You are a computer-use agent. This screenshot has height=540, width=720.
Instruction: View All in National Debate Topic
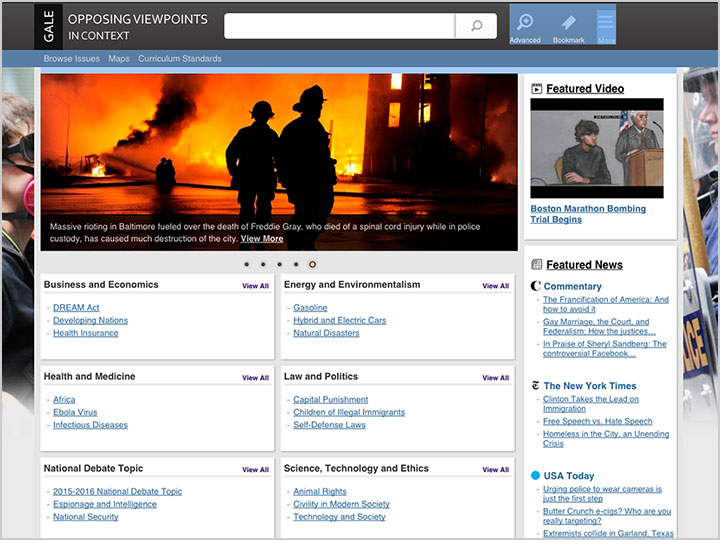[255, 469]
